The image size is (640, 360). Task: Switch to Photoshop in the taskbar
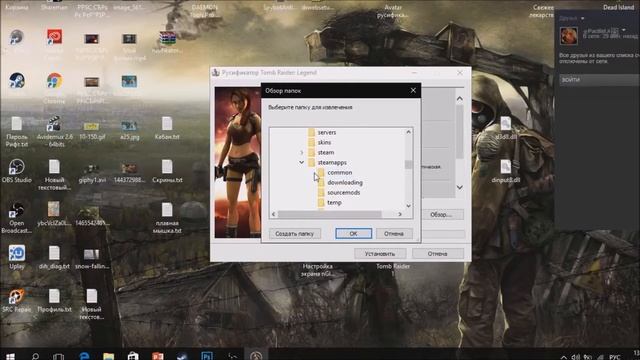point(207,356)
